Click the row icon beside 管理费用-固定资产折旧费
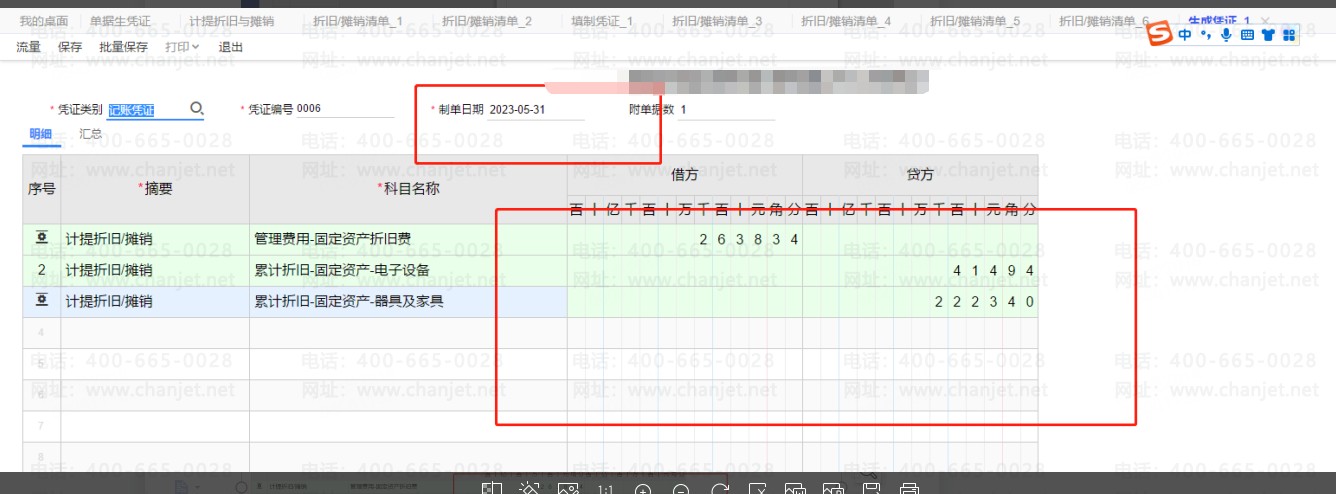This screenshot has width=1336, height=494. click(x=42, y=238)
